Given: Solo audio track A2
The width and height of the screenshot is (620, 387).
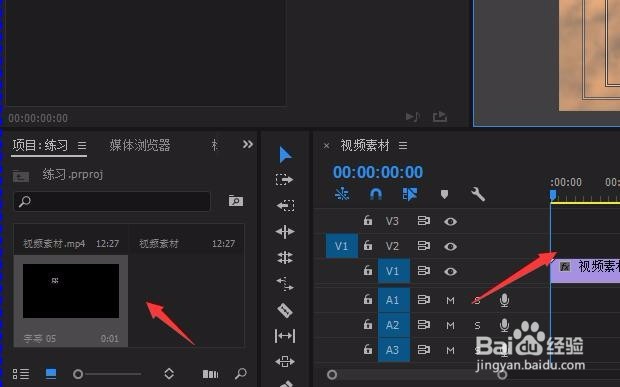Looking at the screenshot, I should (x=477, y=326).
